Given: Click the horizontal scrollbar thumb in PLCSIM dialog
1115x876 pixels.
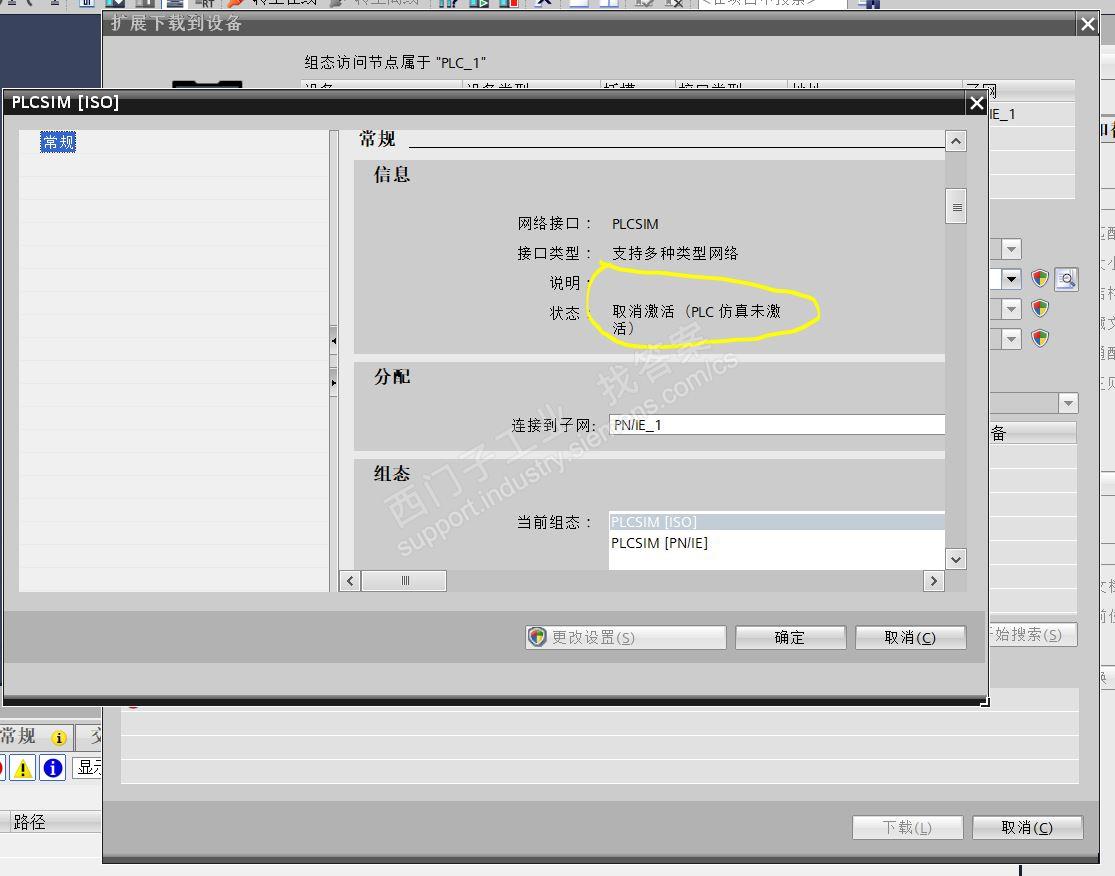Looking at the screenshot, I should point(404,581).
